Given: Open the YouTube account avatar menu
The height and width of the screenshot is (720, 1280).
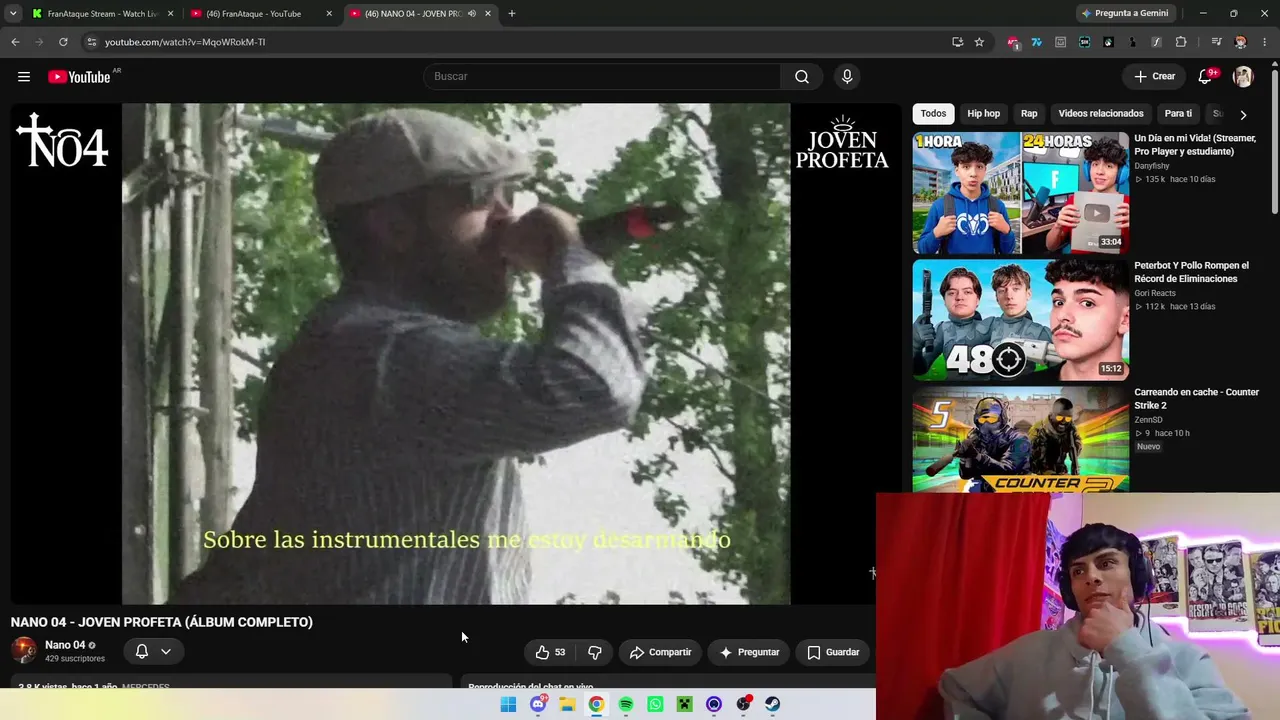Looking at the screenshot, I should coord(1243,77).
